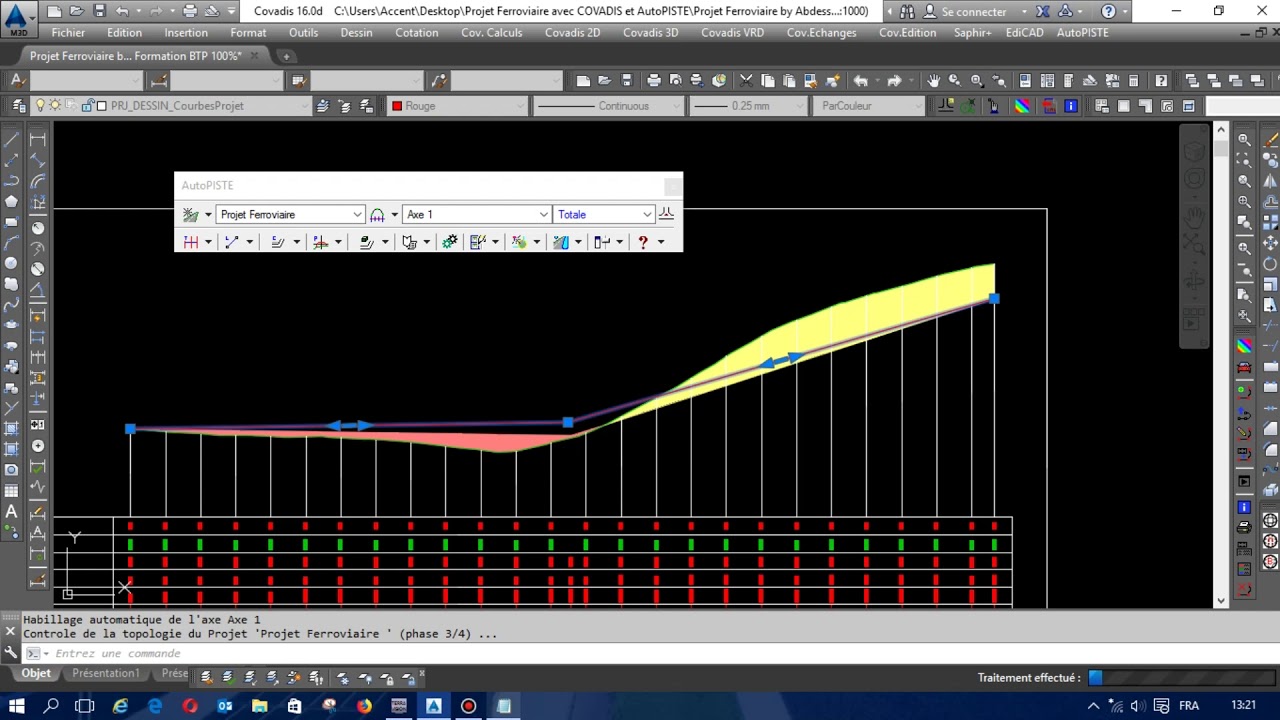Click the AutoPISTE red profile stakes icon
Image resolution: width=1280 pixels, height=720 pixels.
point(191,242)
